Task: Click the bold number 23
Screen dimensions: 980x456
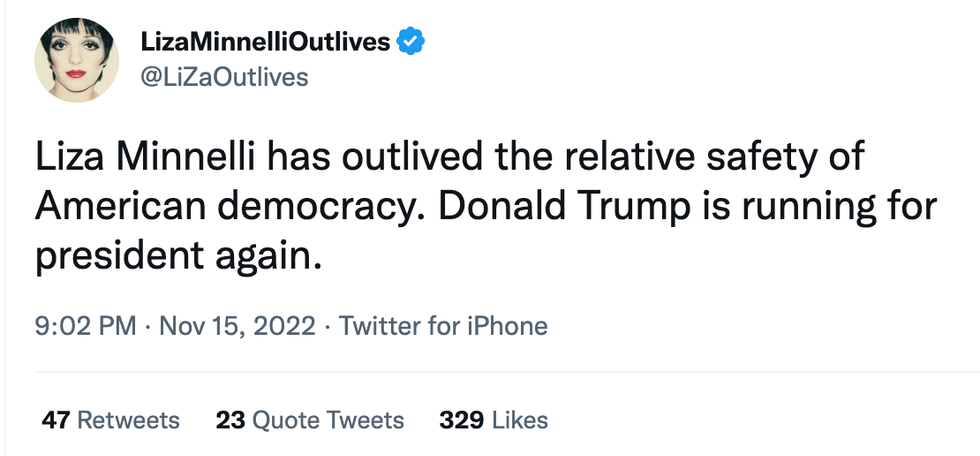Action: point(229,420)
